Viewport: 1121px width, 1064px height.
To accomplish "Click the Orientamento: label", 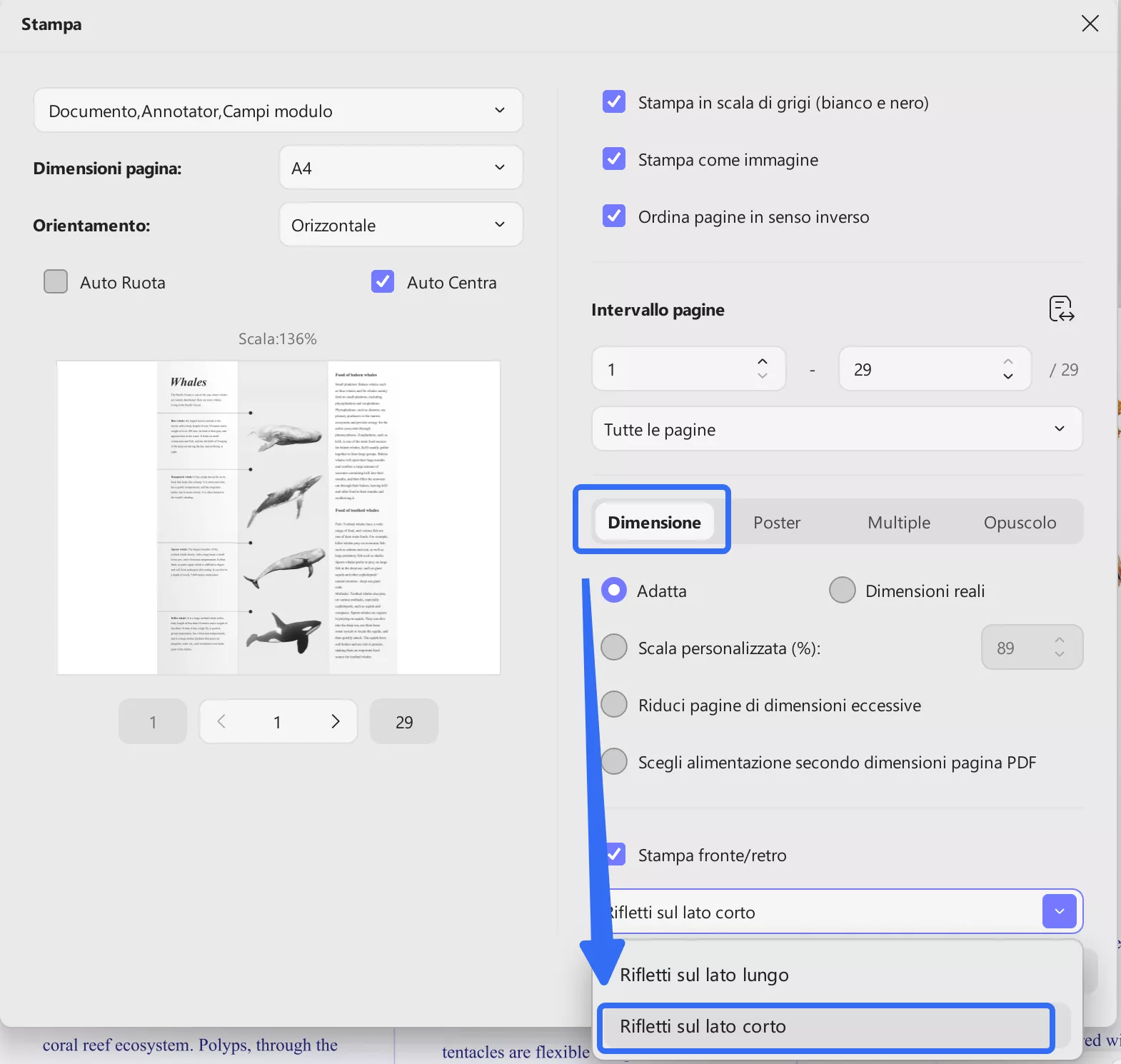I will (91, 225).
